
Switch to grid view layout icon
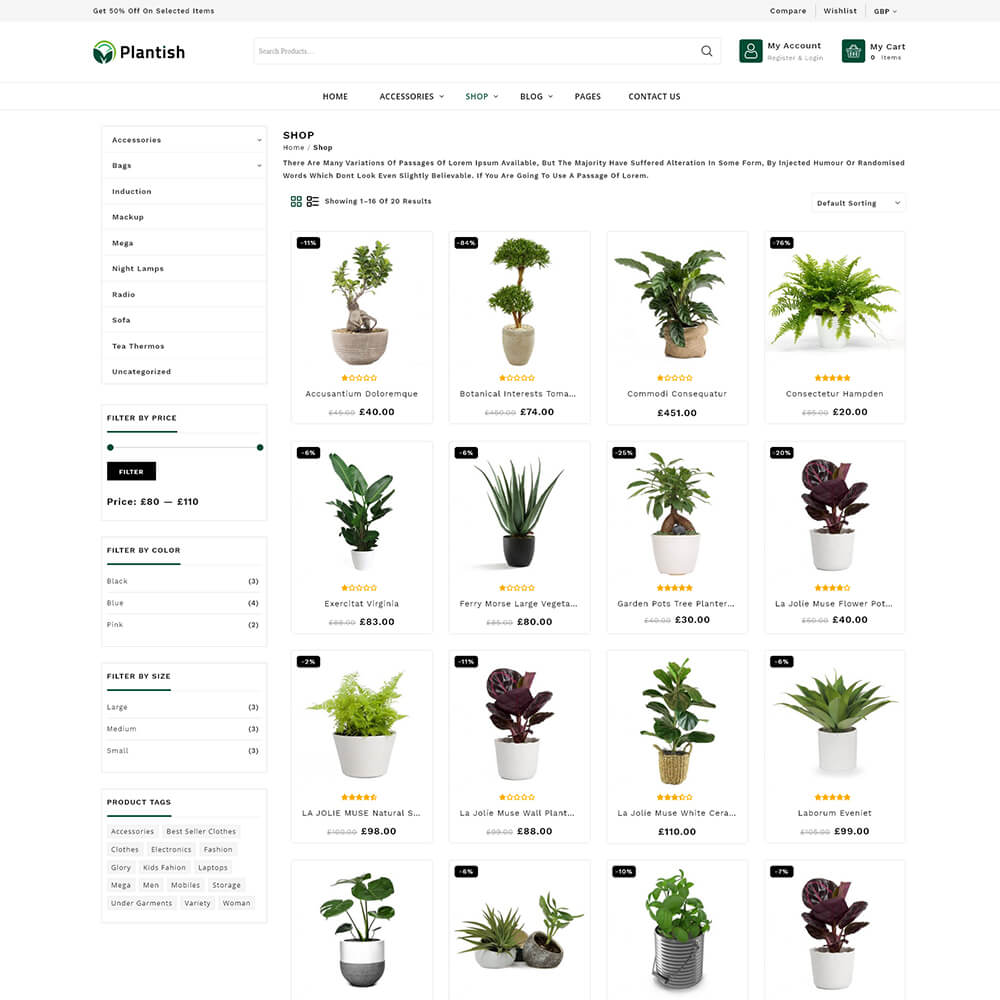(296, 202)
